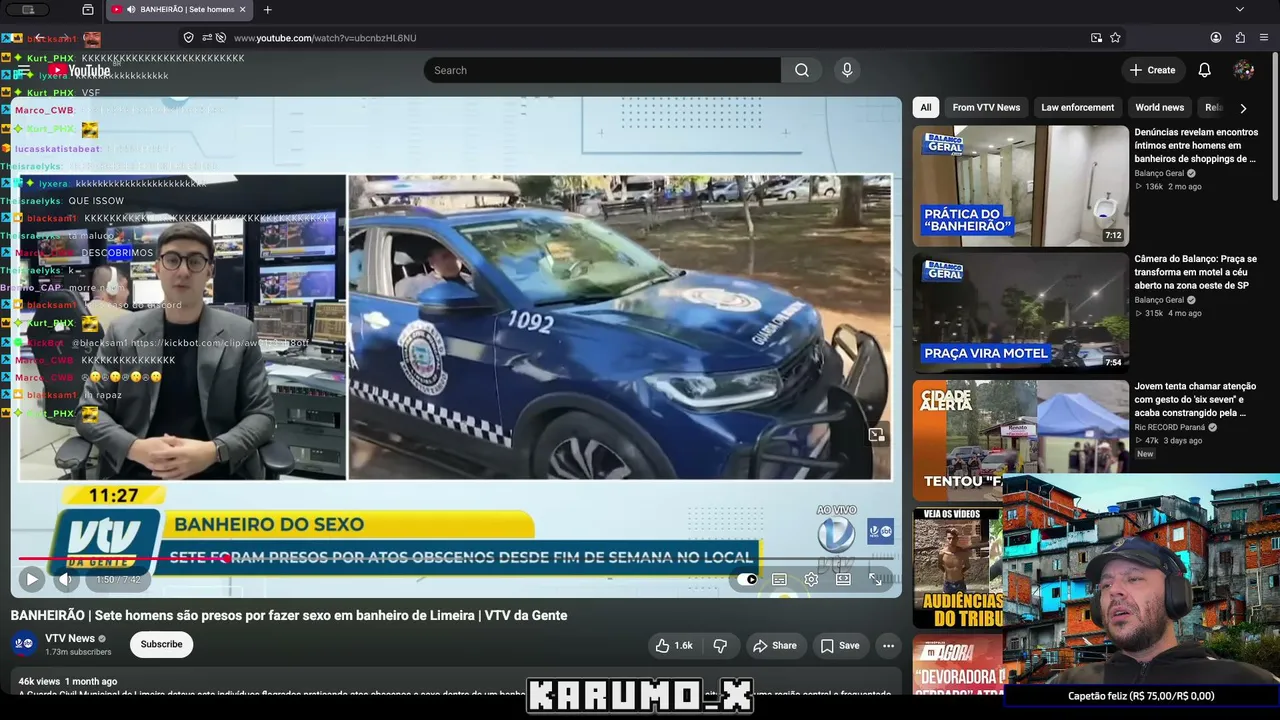The width and height of the screenshot is (1280, 720).
Task: Open the player settings gear
Action: [811, 579]
